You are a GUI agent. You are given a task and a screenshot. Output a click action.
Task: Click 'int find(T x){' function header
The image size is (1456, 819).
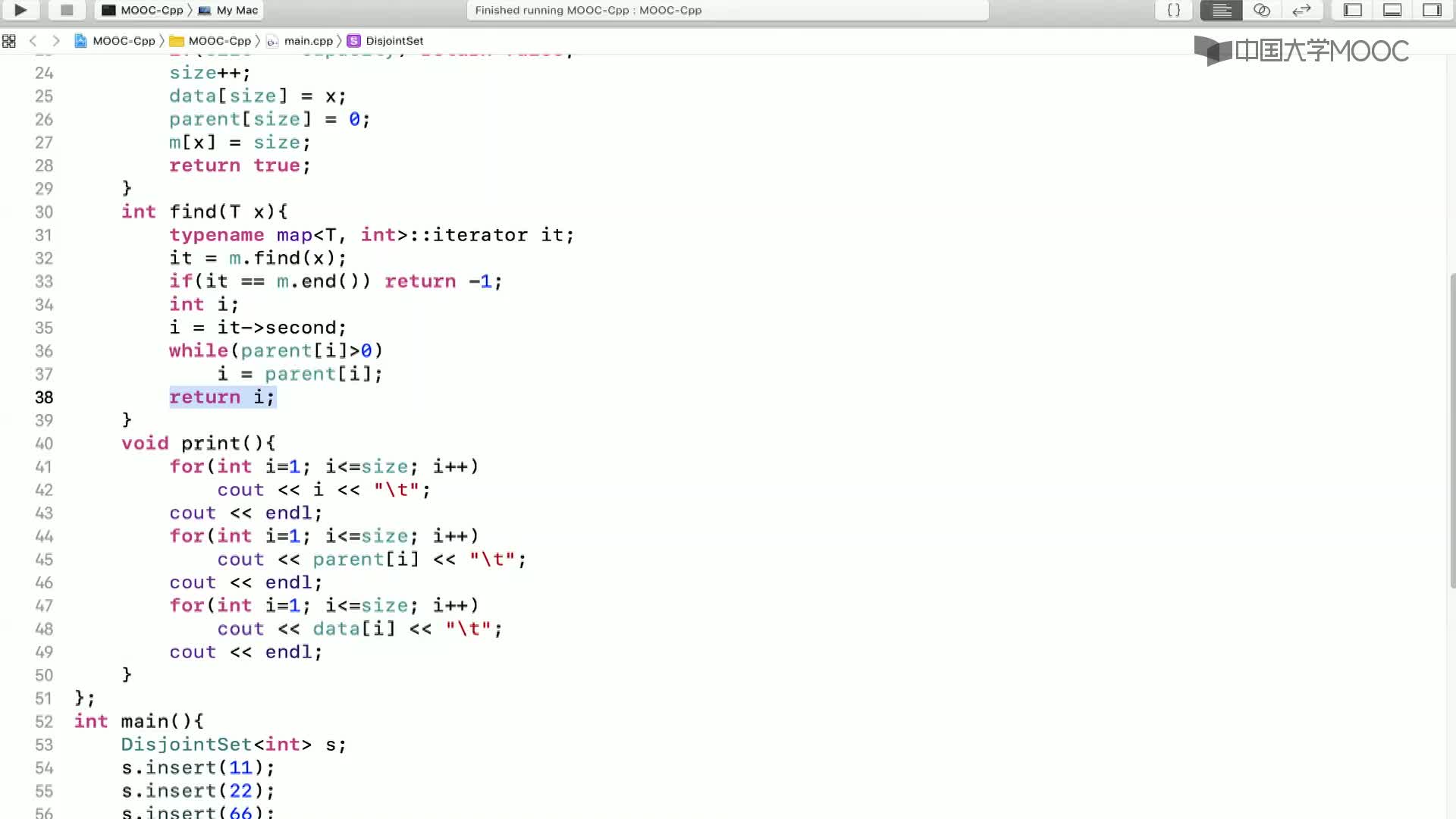pos(205,212)
